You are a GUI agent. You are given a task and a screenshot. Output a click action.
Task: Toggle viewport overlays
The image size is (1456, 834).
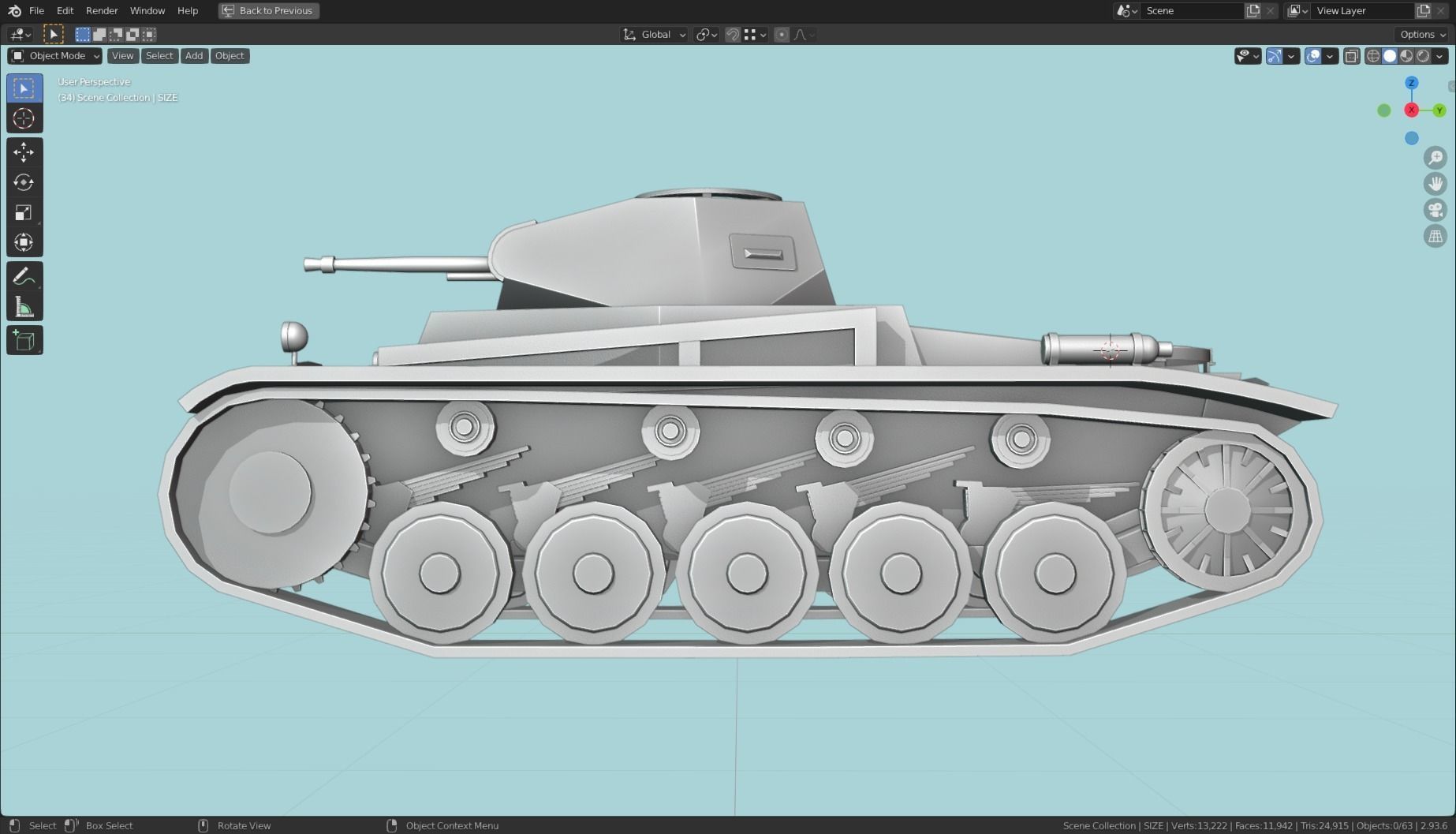point(1313,55)
